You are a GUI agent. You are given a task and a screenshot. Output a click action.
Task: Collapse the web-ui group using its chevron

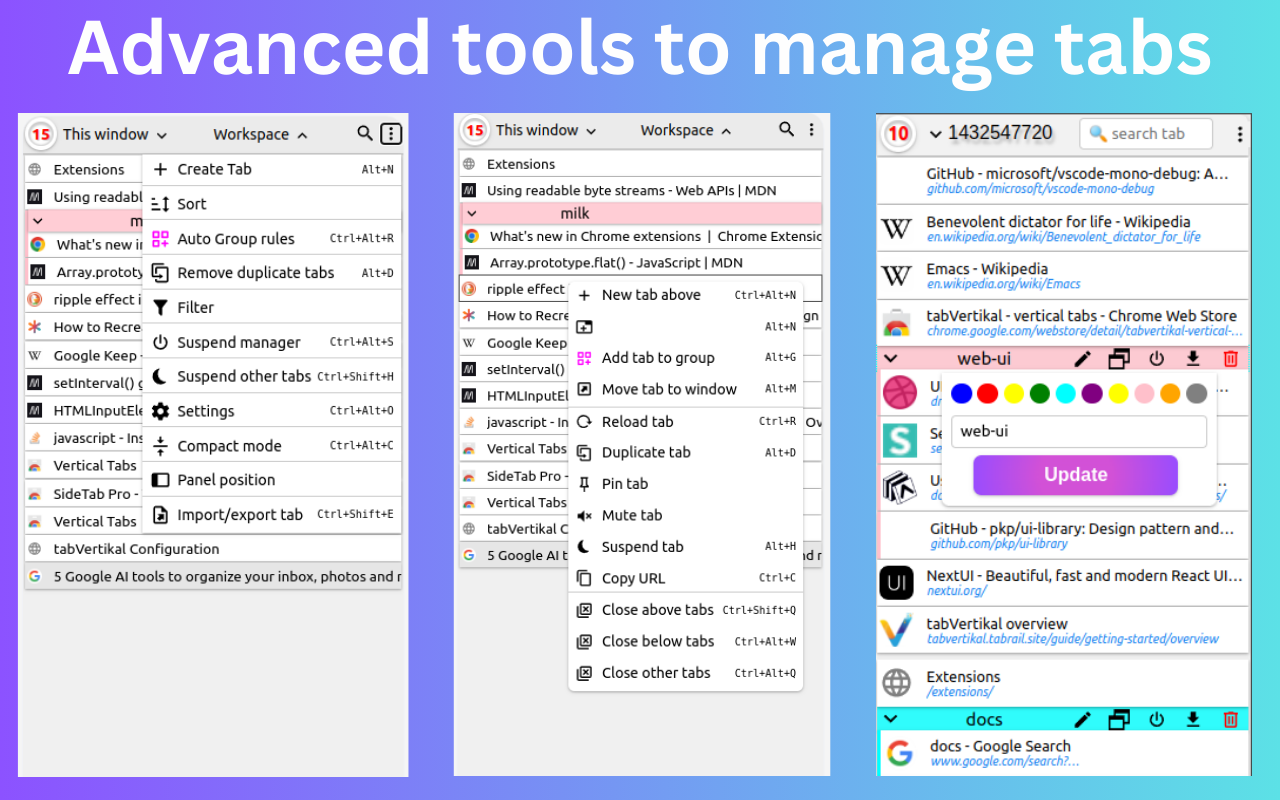(891, 358)
